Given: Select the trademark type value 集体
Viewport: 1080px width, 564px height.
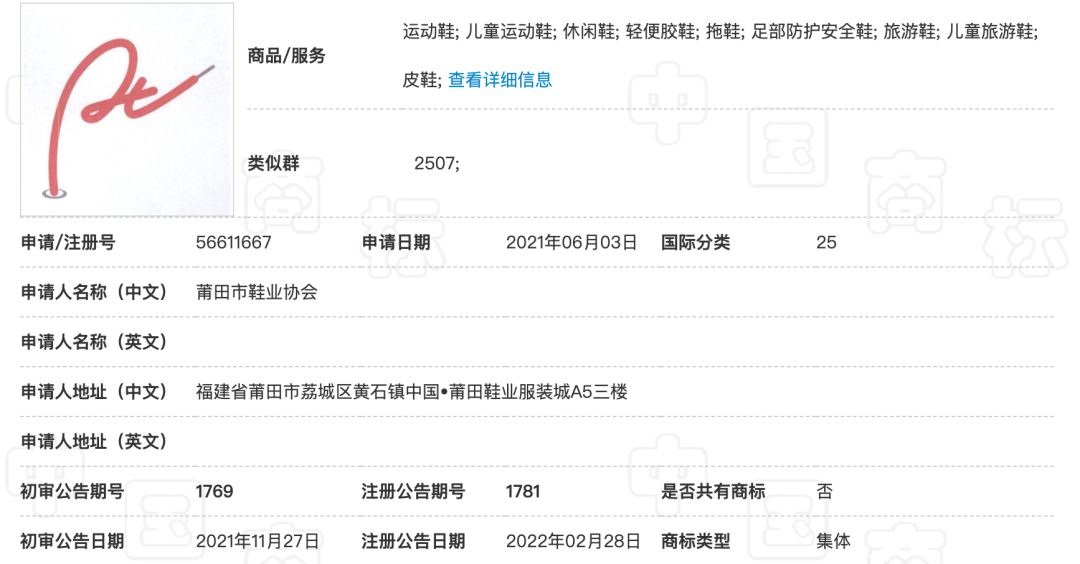Looking at the screenshot, I should [x=833, y=541].
